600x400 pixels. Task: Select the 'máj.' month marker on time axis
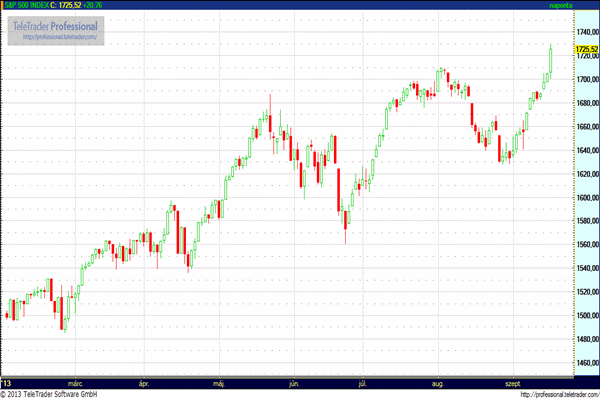[218, 383]
